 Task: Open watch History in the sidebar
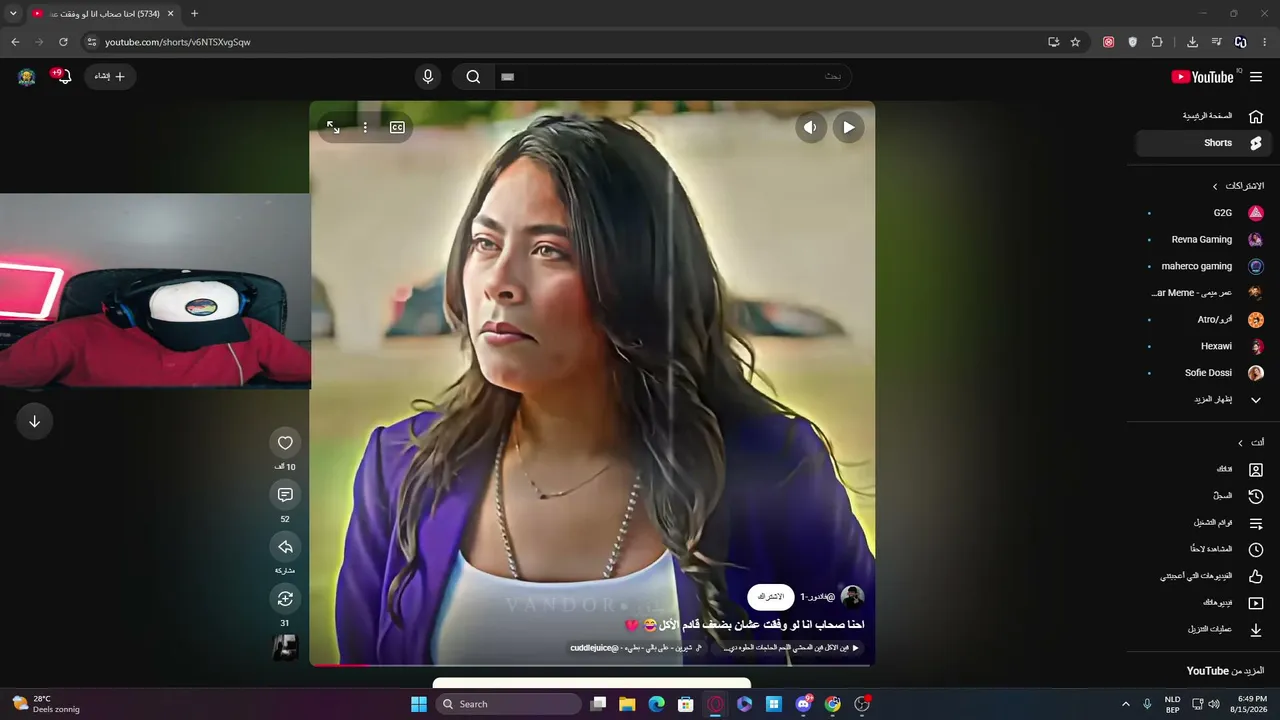(x=1201, y=496)
